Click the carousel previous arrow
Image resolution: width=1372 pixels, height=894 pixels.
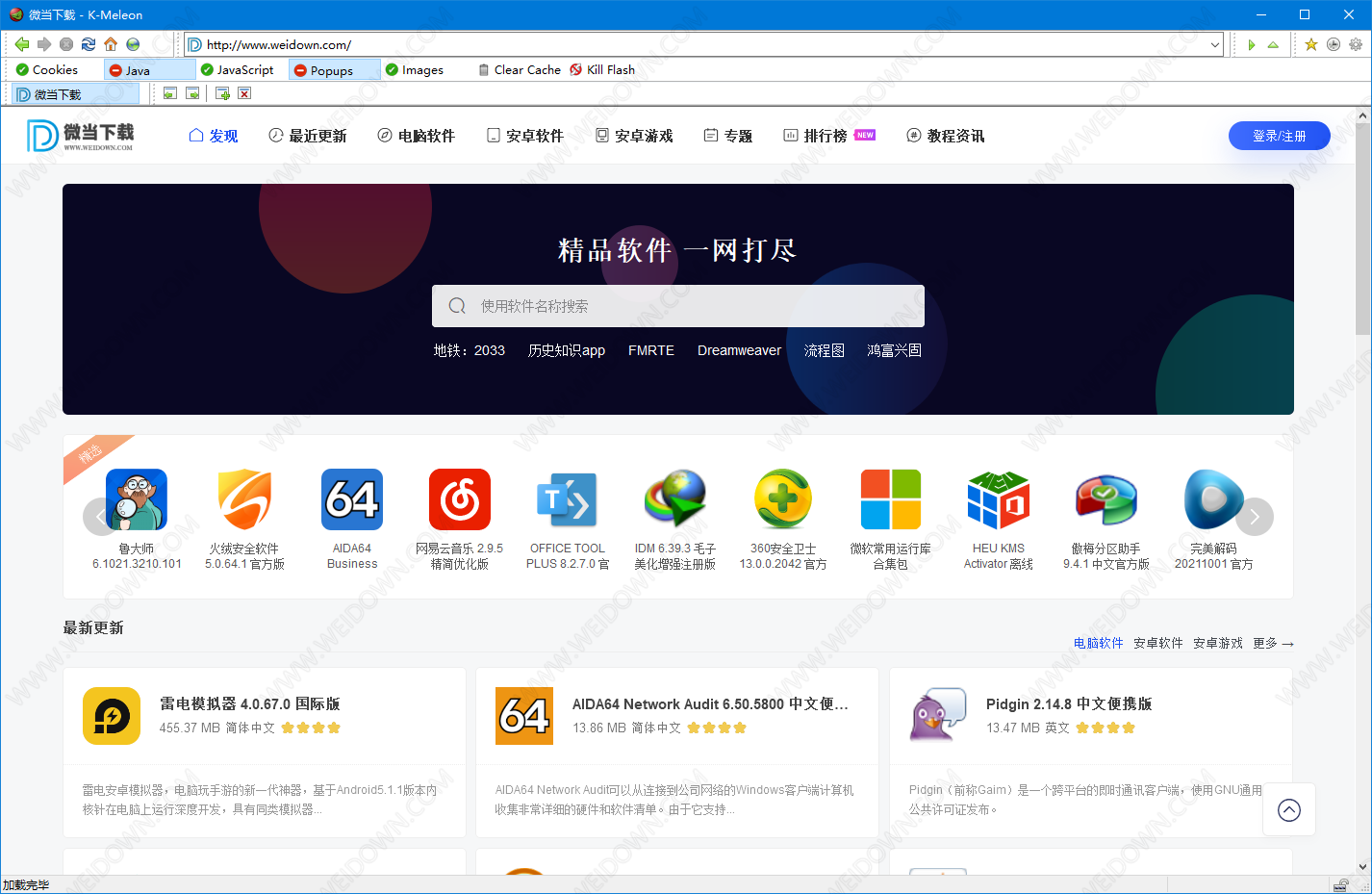[x=100, y=517]
